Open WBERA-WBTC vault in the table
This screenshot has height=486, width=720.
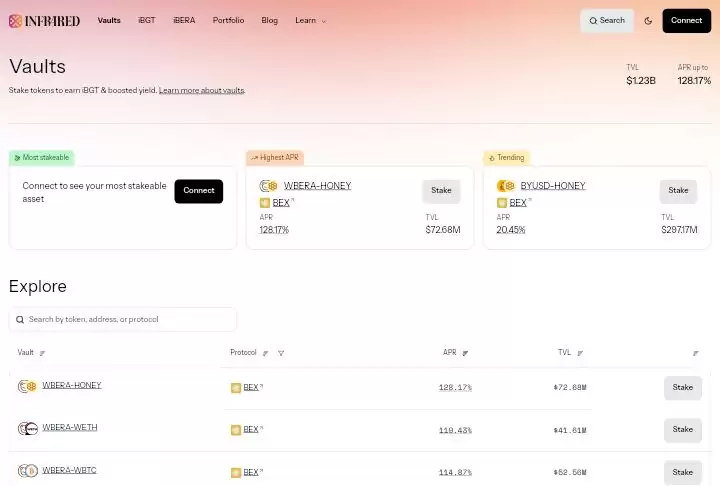[x=69, y=470]
